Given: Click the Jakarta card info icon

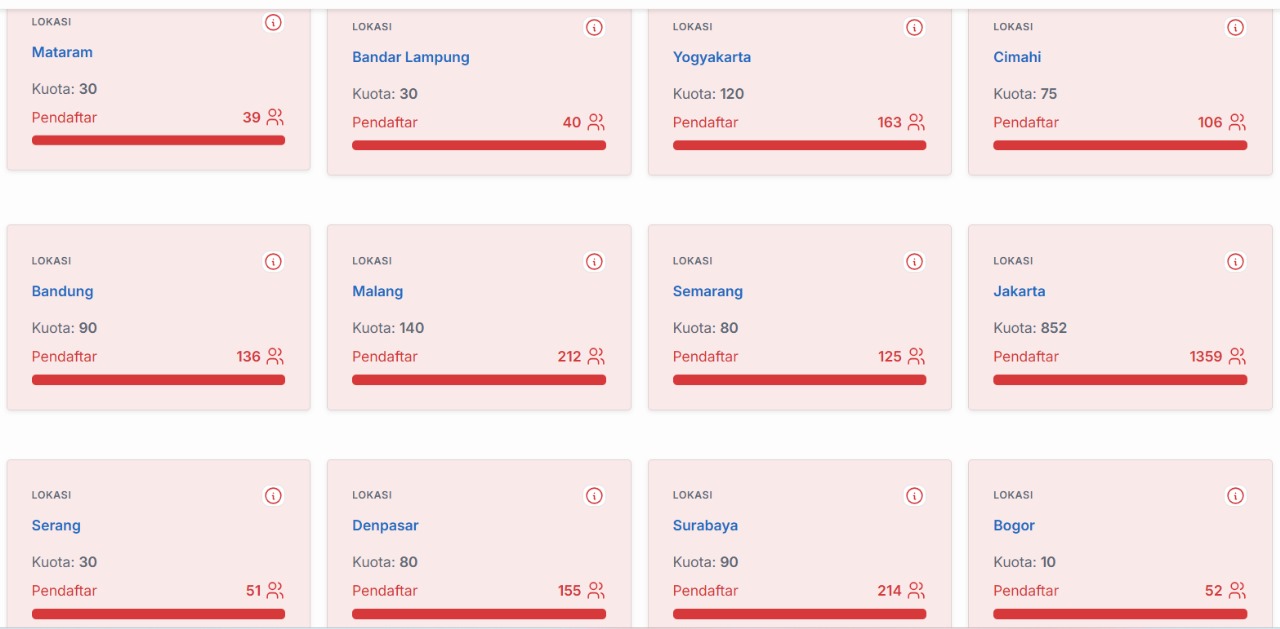Looking at the screenshot, I should coord(1235,262).
